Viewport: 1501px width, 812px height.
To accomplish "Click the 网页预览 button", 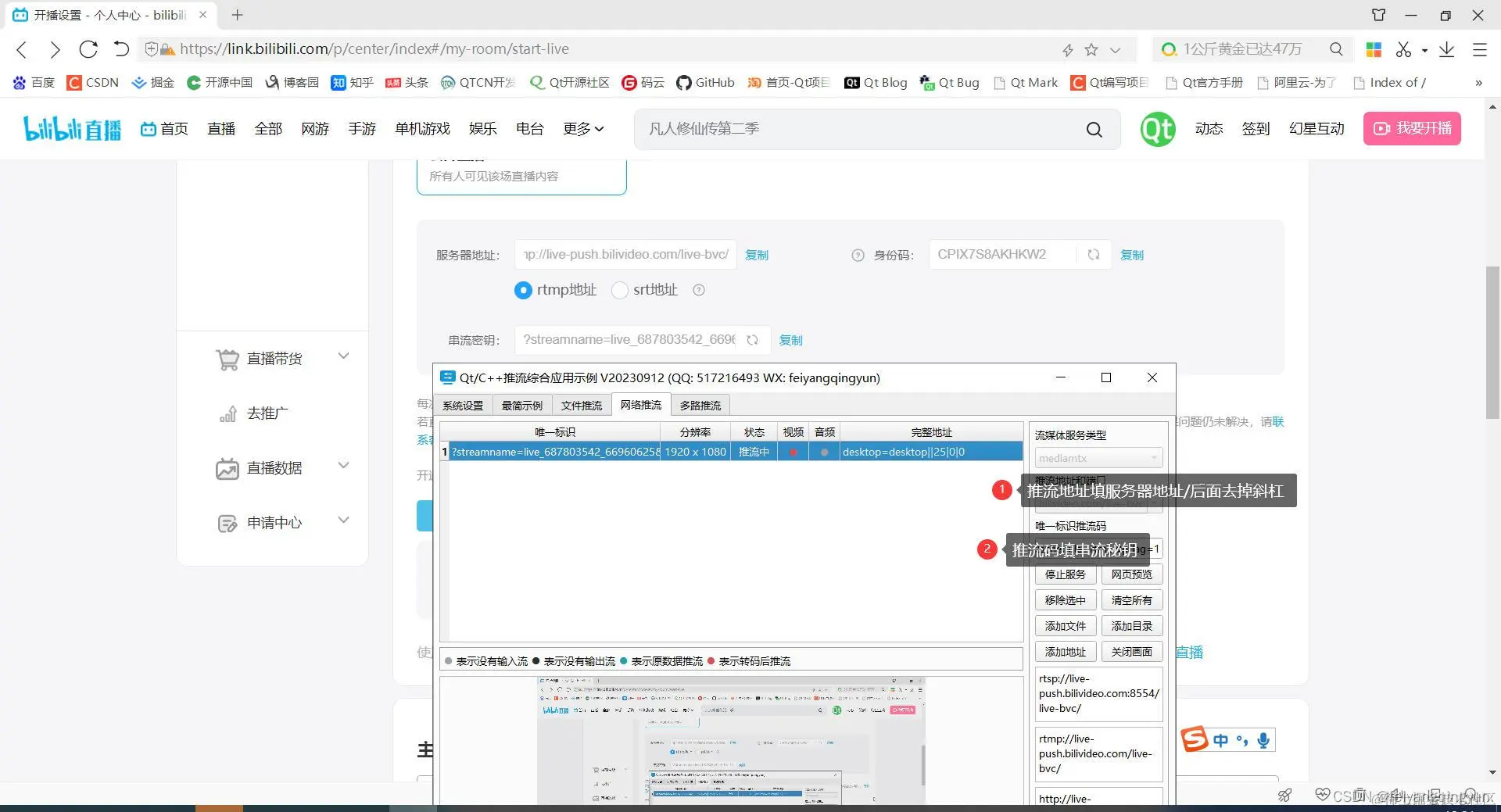I will tap(1132, 574).
